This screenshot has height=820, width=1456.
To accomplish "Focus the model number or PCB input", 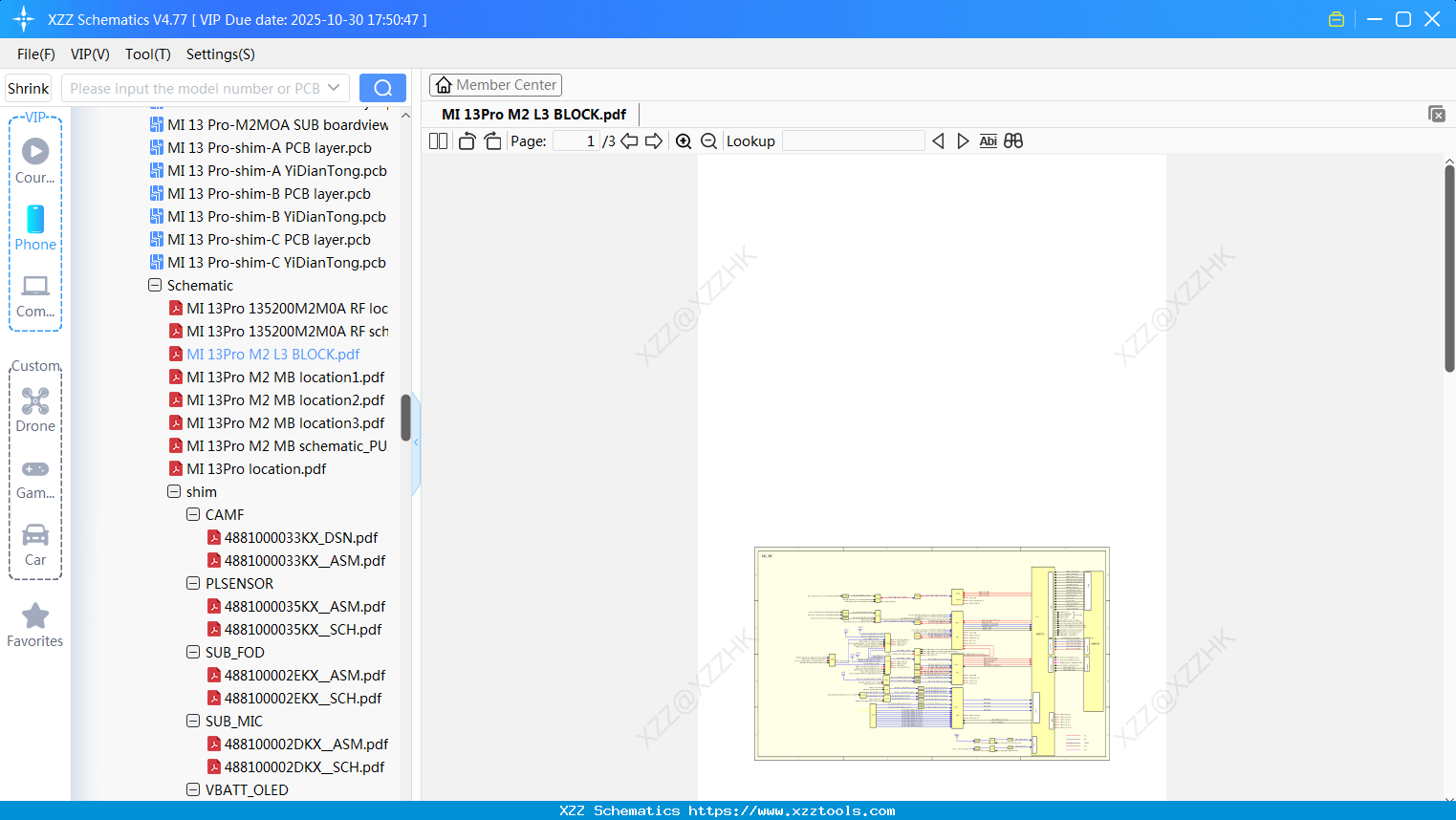I will pyautogui.click(x=194, y=88).
